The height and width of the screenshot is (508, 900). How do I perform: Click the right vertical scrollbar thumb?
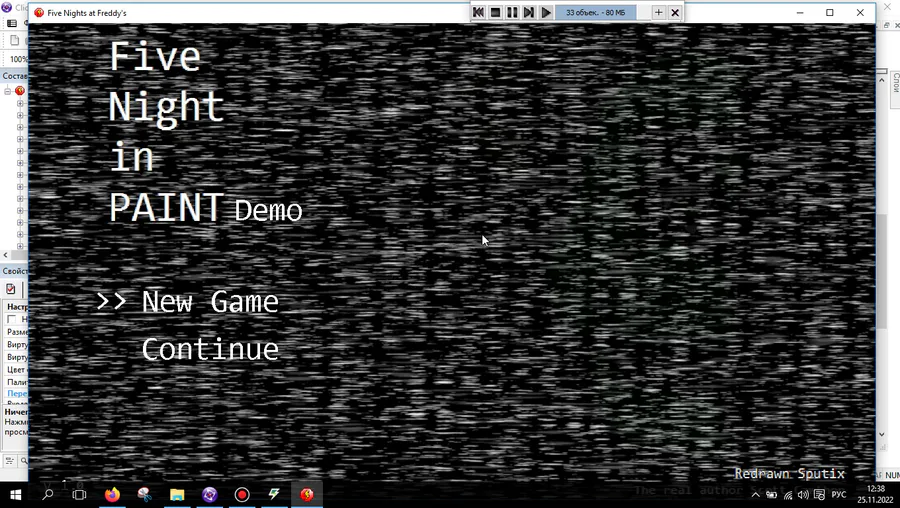click(x=882, y=272)
